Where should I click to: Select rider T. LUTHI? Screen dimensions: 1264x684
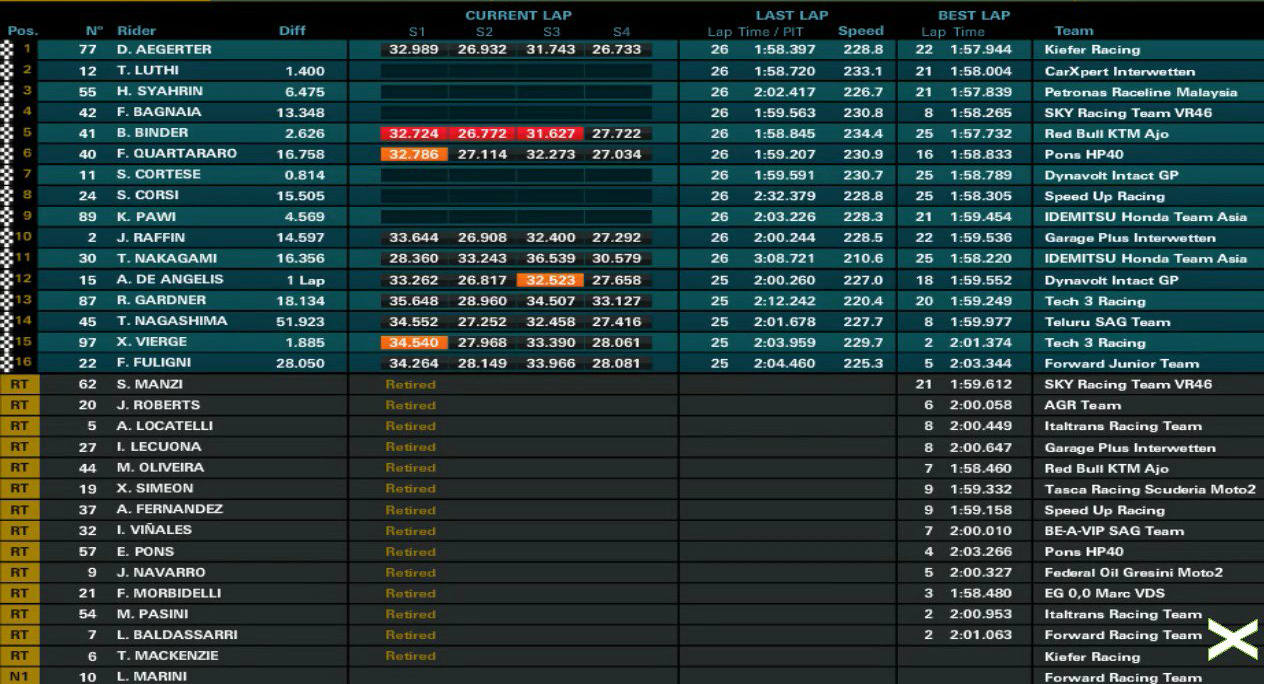150,71
